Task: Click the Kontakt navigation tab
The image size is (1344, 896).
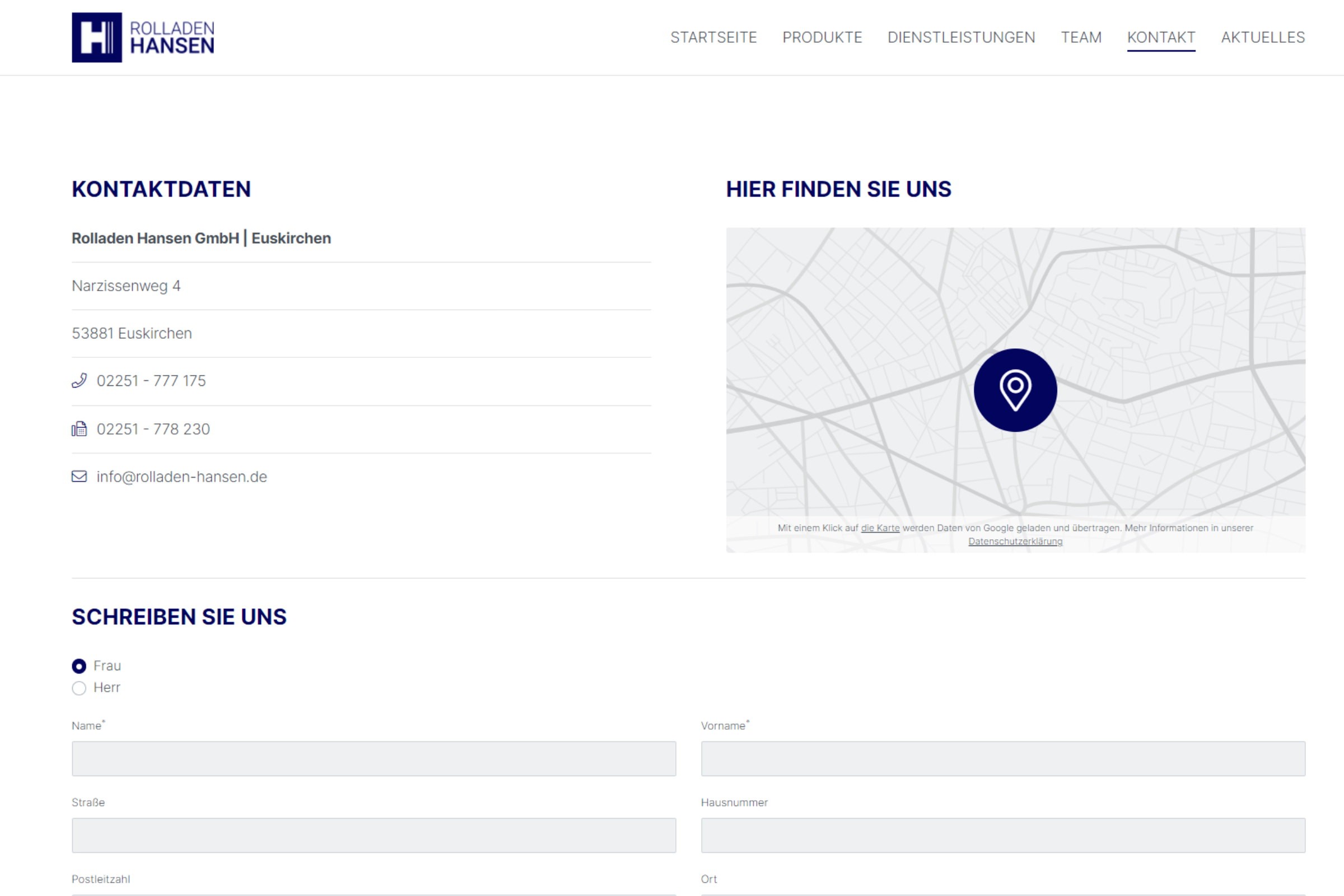Action: pos(1160,38)
